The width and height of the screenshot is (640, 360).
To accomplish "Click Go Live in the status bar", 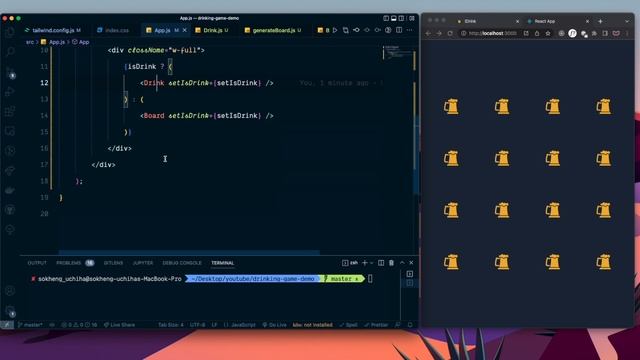I will (x=274, y=325).
